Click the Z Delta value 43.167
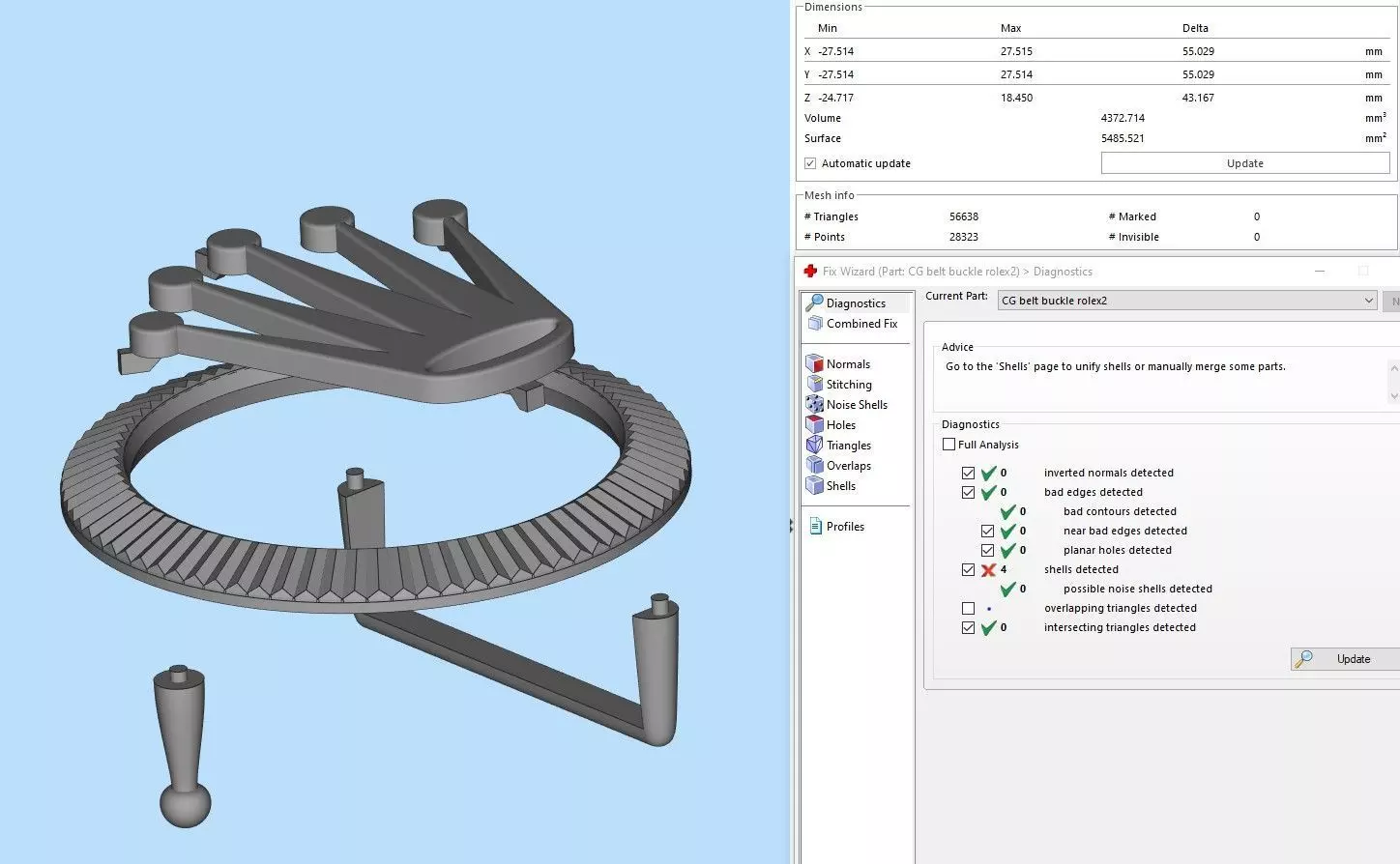 1198,98
